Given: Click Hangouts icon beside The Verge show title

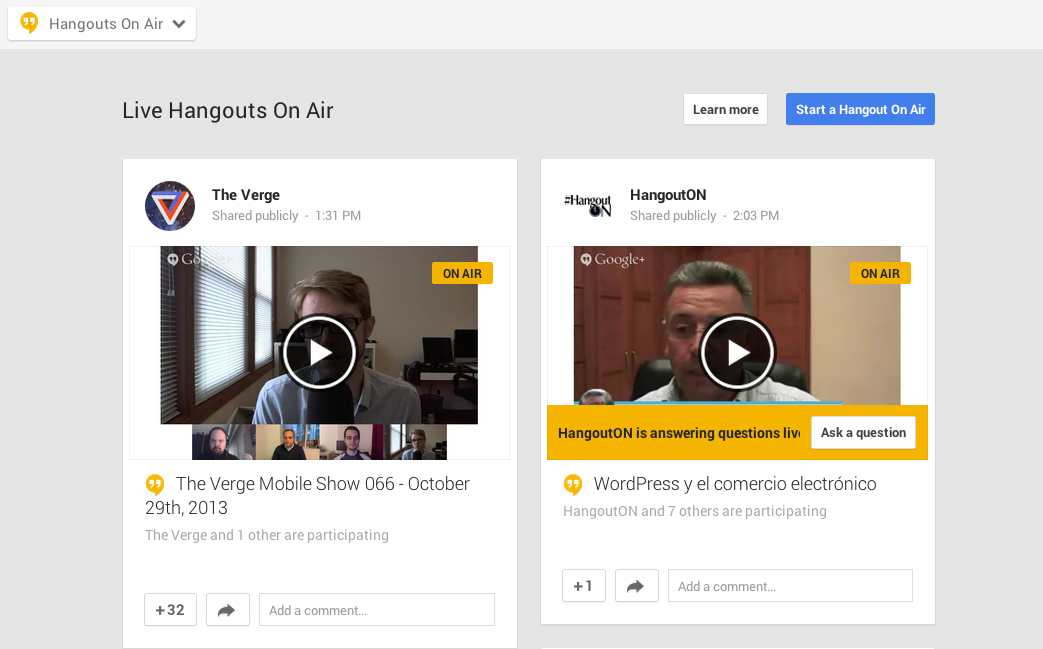Looking at the screenshot, I should (x=155, y=485).
